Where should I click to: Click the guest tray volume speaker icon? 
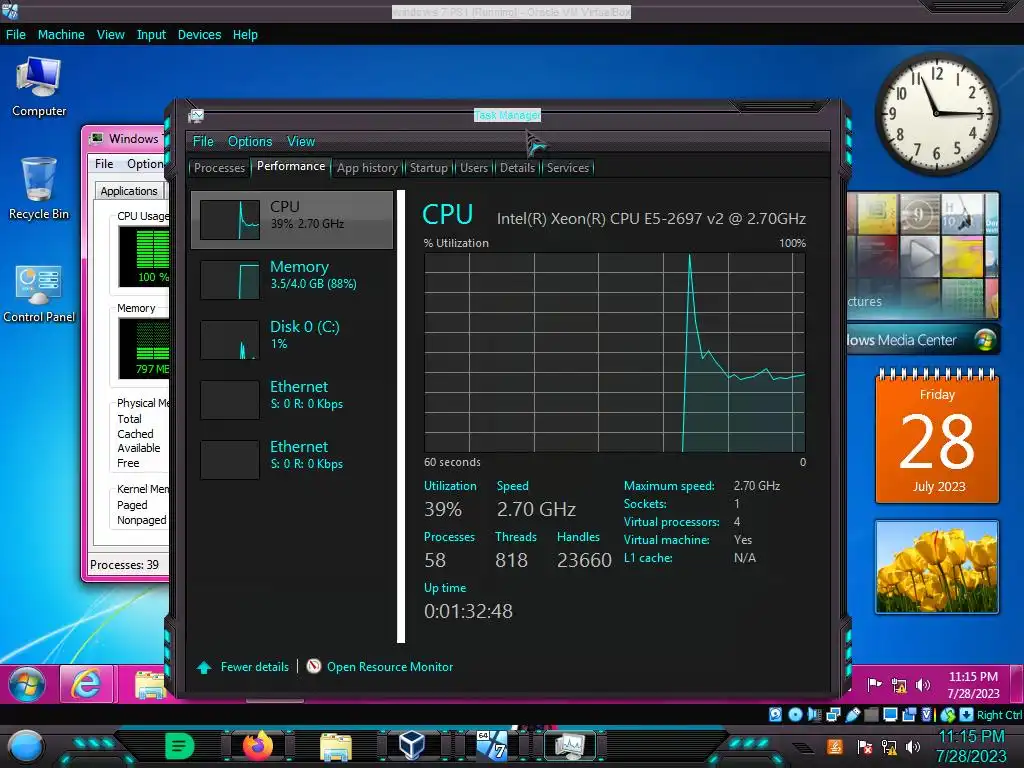(x=922, y=684)
